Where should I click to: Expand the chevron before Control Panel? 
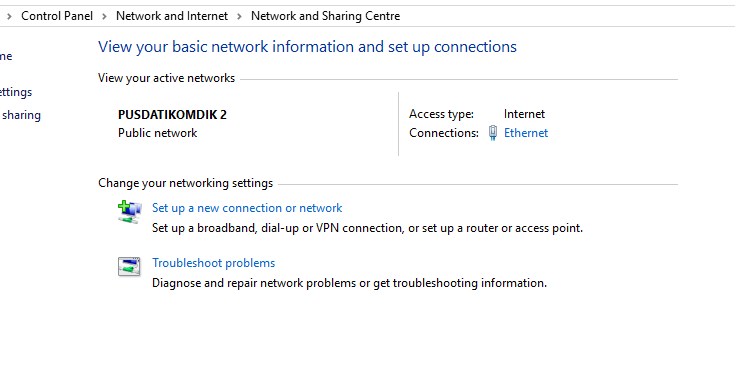(x=9, y=16)
